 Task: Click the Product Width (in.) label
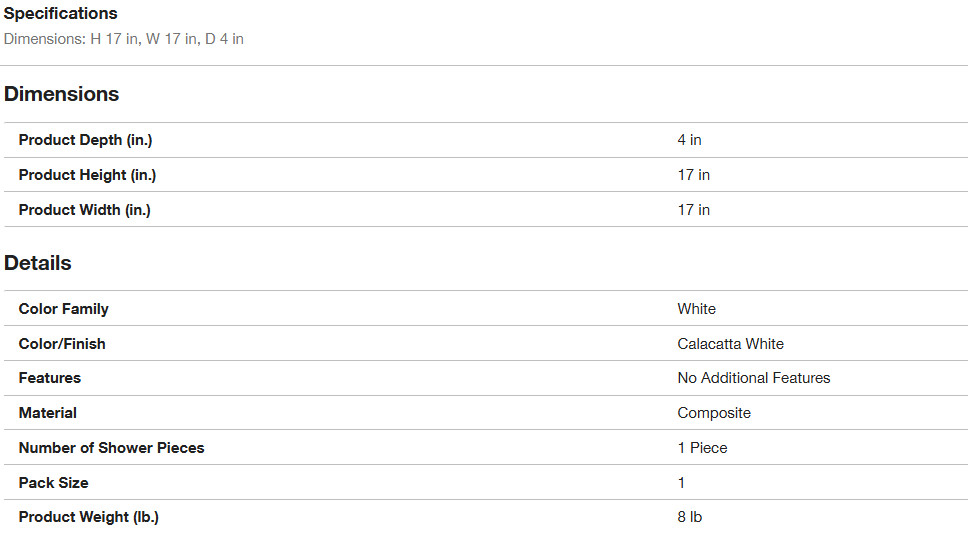(84, 210)
